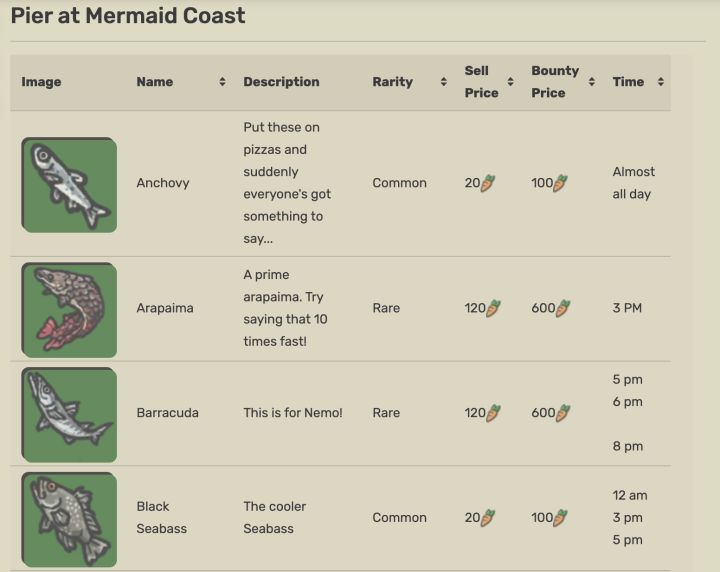This screenshot has width=720, height=572.
Task: Sort the table by Bounty Price column
Action: 591,82
